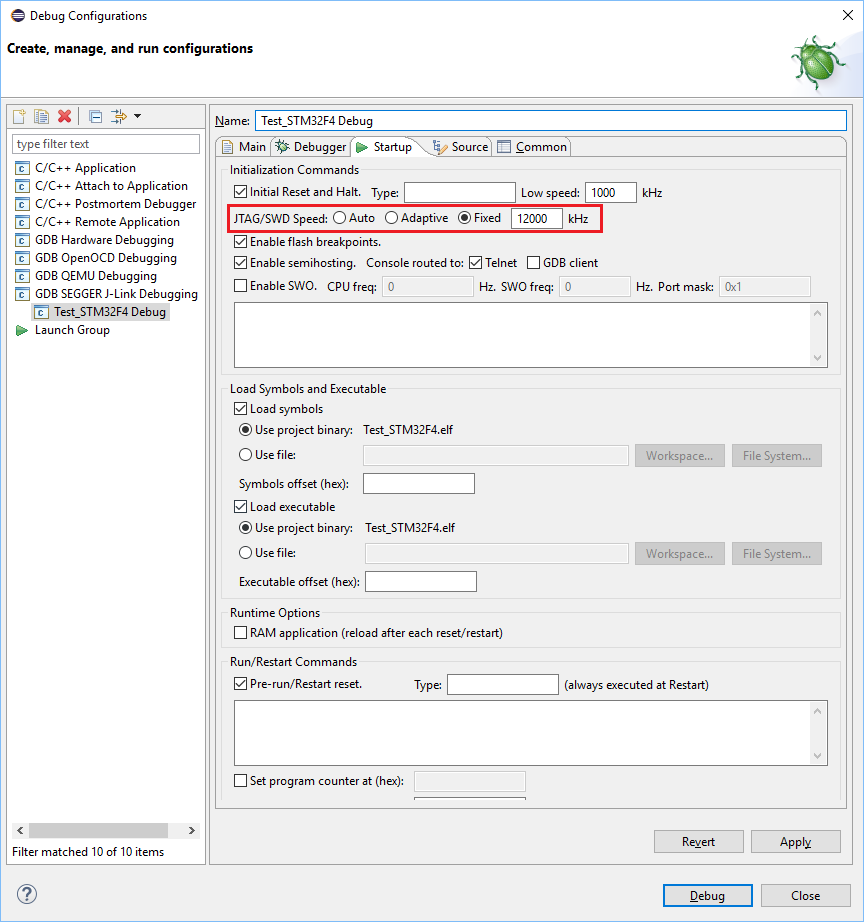This screenshot has height=922, width=864.
Task: Enable the SWO checkbox
Action: pyautogui.click(x=240, y=286)
